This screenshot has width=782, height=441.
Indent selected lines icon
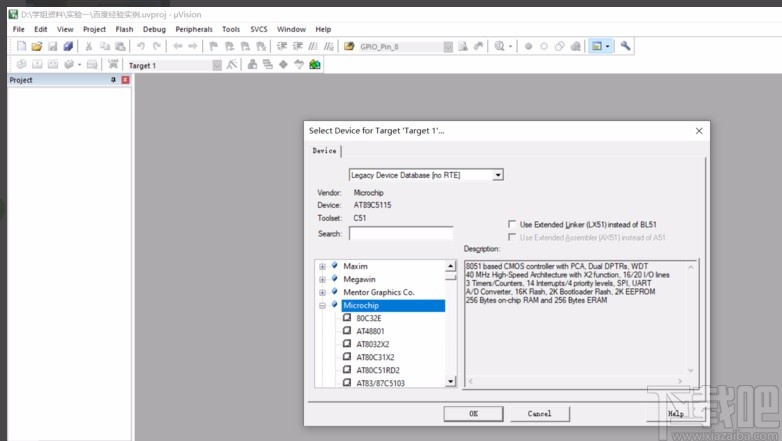[x=282, y=46]
